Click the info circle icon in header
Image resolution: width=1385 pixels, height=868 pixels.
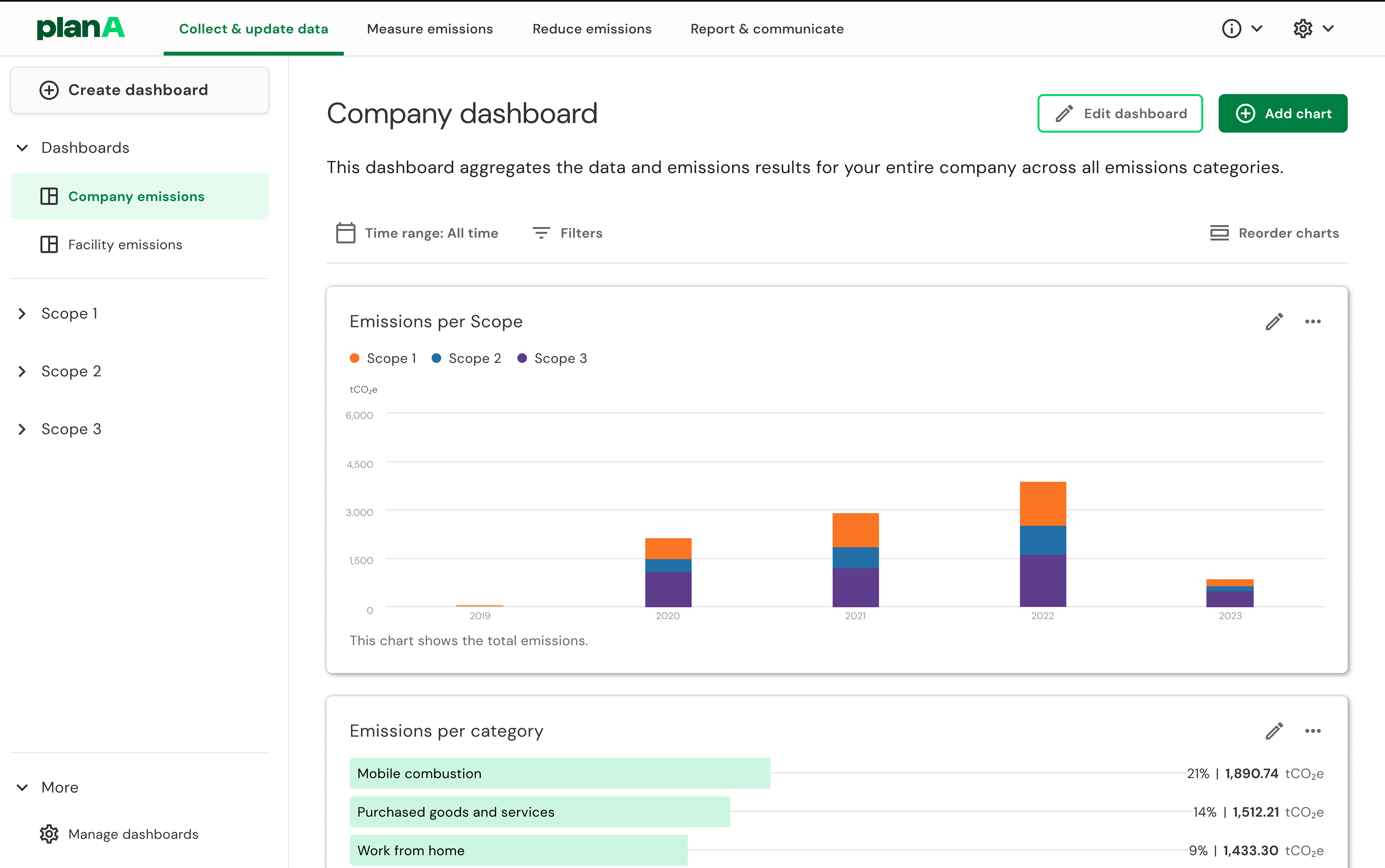(x=1231, y=29)
